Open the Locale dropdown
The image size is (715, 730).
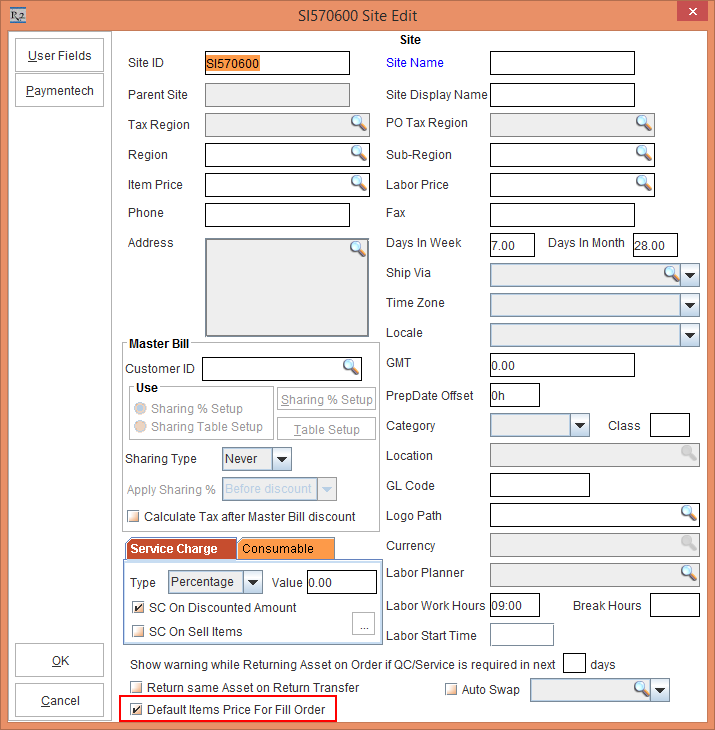point(690,335)
